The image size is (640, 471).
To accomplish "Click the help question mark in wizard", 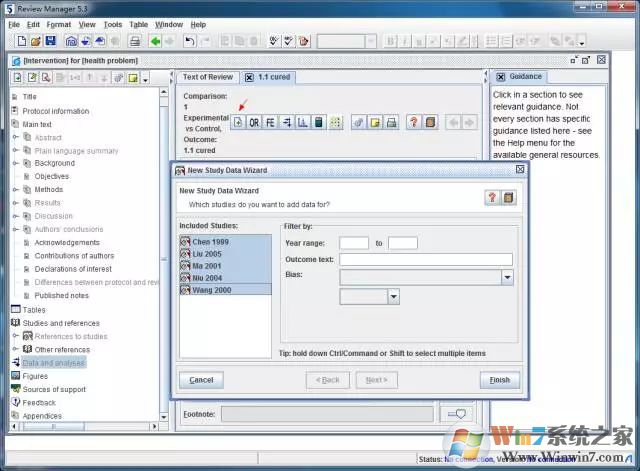I will [492, 197].
